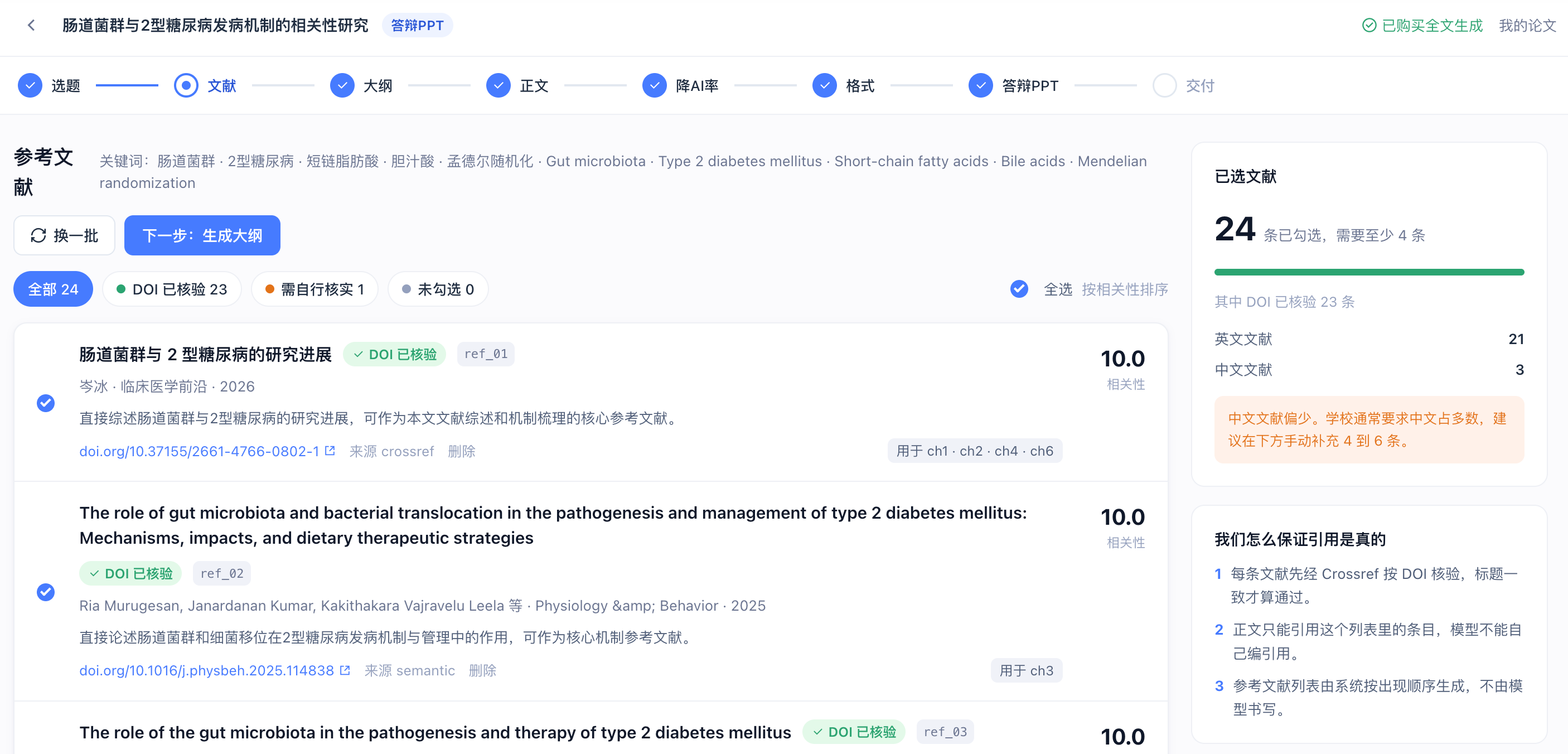Image resolution: width=1568 pixels, height=754 pixels.
Task: Open external link icon after physbeh DOI
Action: pos(345,670)
